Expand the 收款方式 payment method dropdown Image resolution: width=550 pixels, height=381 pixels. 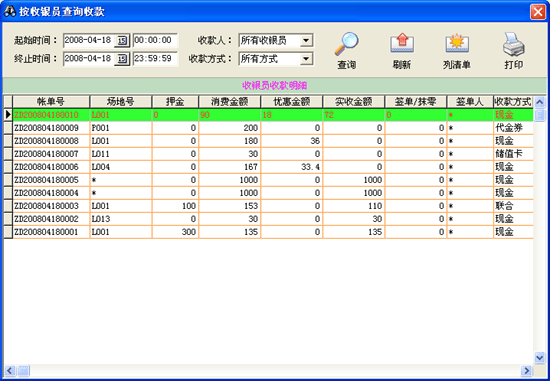pos(306,59)
